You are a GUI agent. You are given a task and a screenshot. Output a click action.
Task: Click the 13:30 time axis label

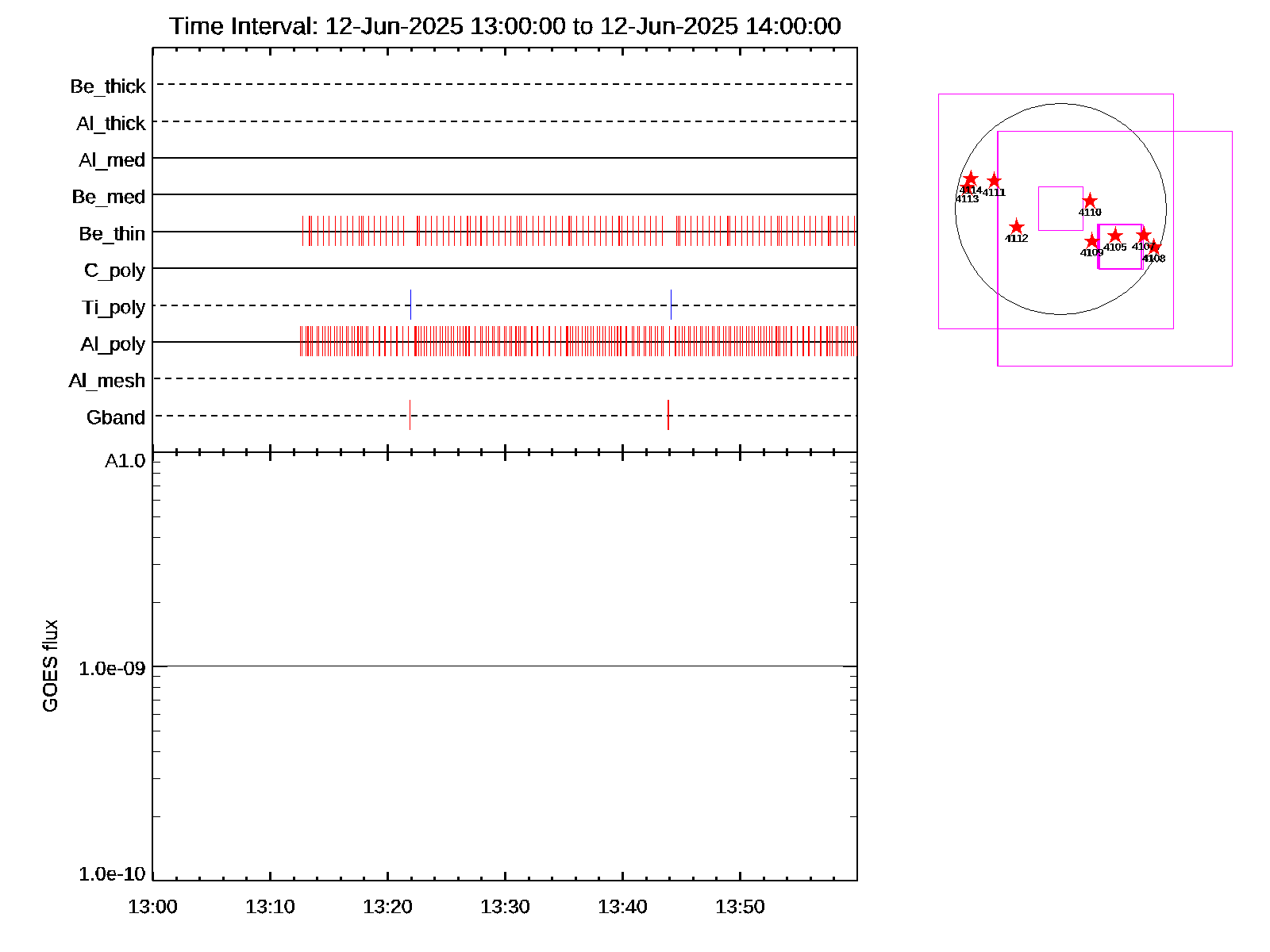click(x=505, y=907)
